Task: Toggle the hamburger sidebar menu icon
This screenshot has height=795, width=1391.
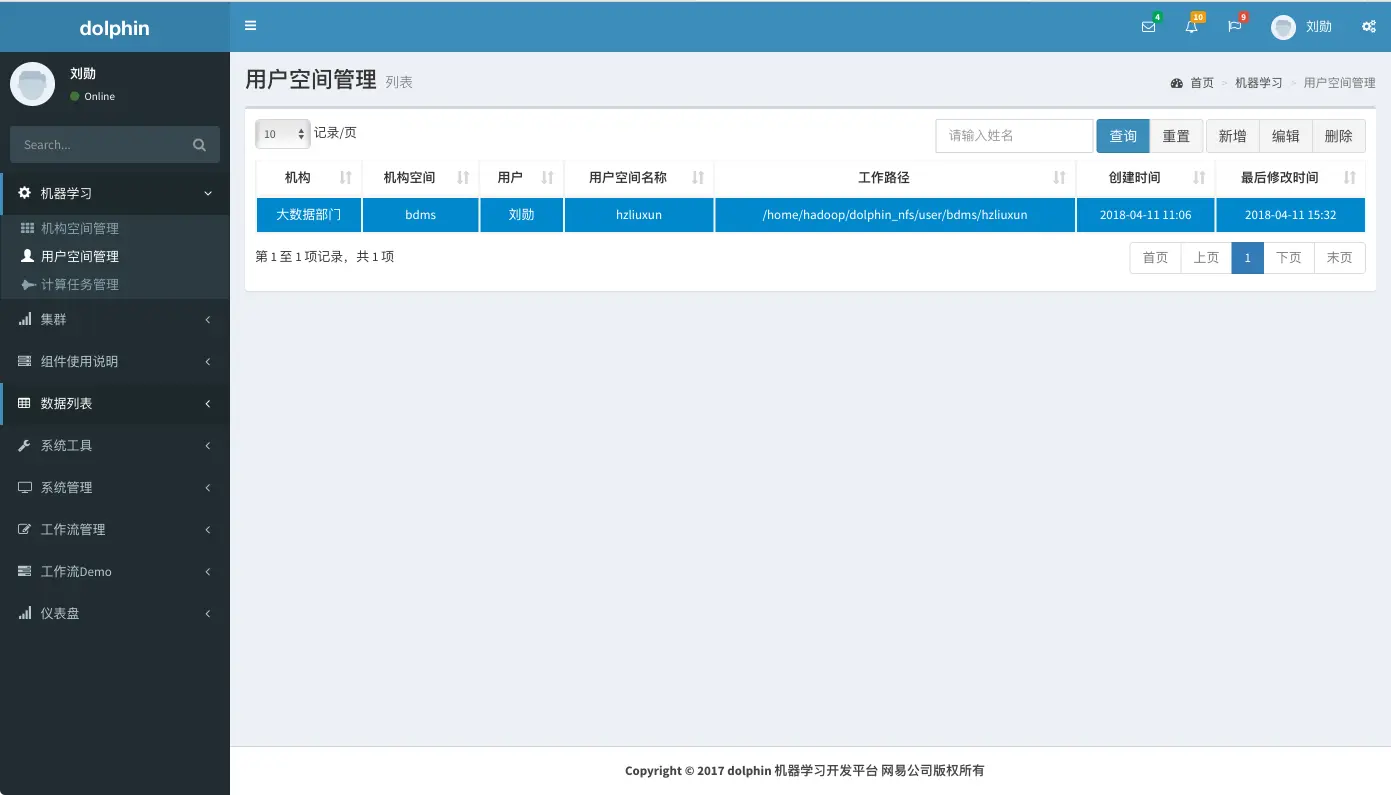Action: pyautogui.click(x=250, y=26)
